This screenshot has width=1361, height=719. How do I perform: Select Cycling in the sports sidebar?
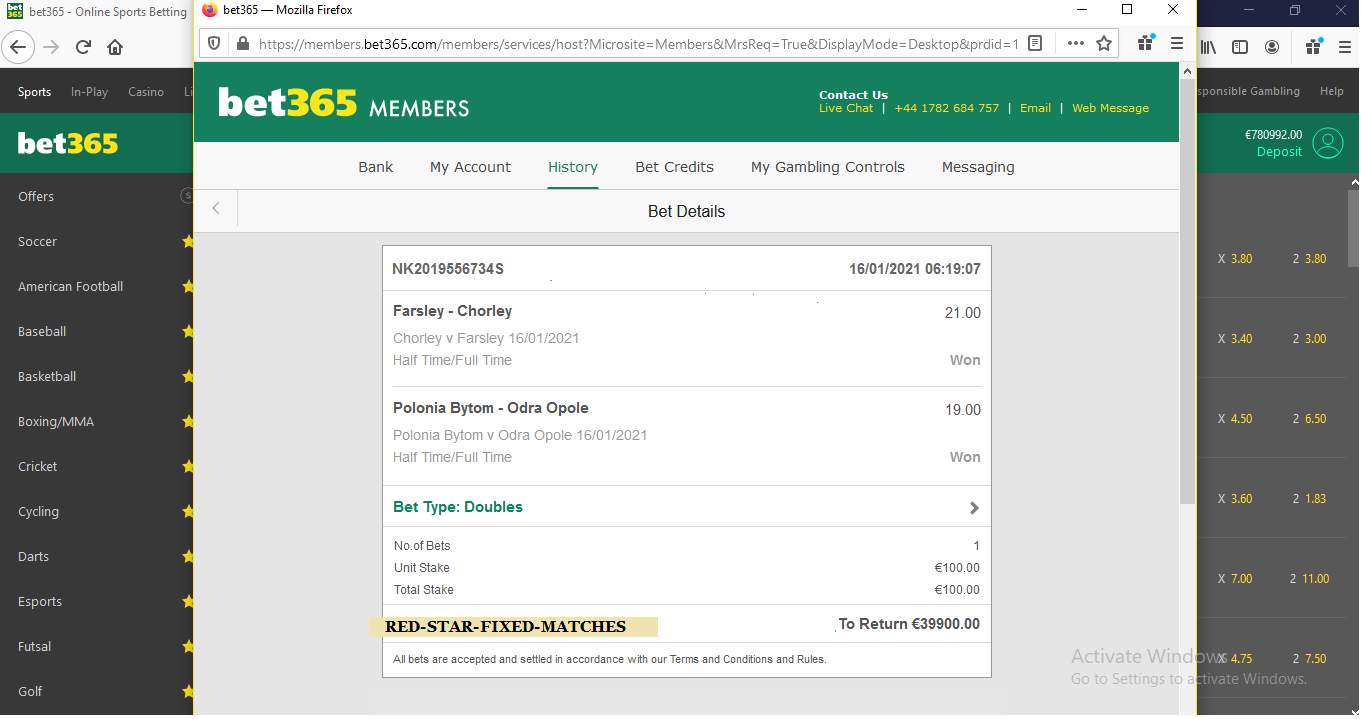(38, 511)
